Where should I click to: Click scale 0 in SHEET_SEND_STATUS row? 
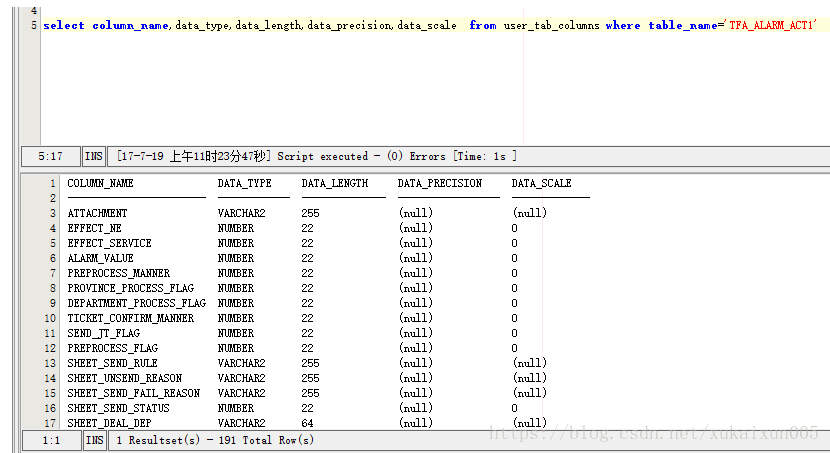(515, 408)
